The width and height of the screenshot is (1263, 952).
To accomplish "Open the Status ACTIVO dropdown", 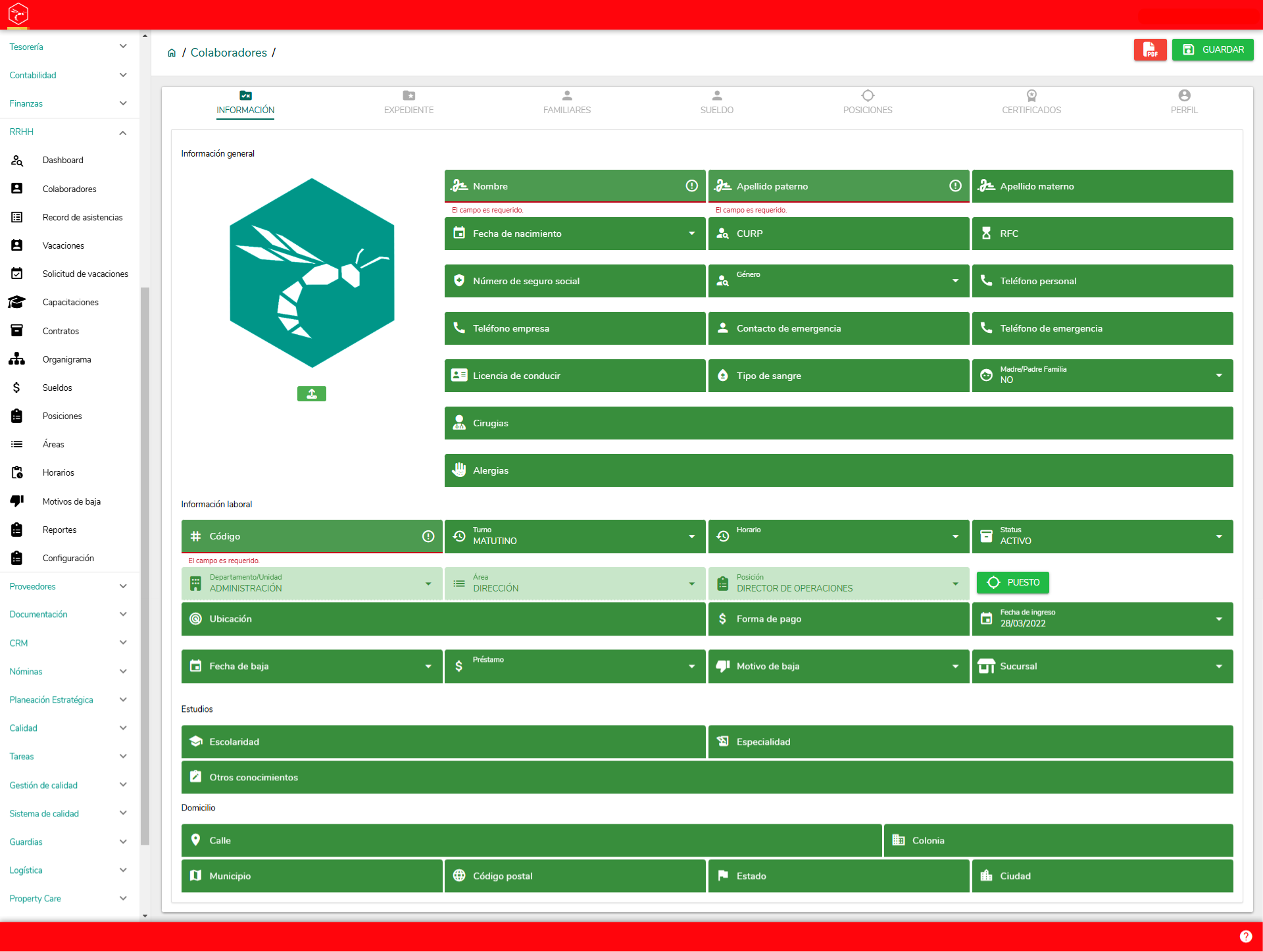I will coord(1102,536).
